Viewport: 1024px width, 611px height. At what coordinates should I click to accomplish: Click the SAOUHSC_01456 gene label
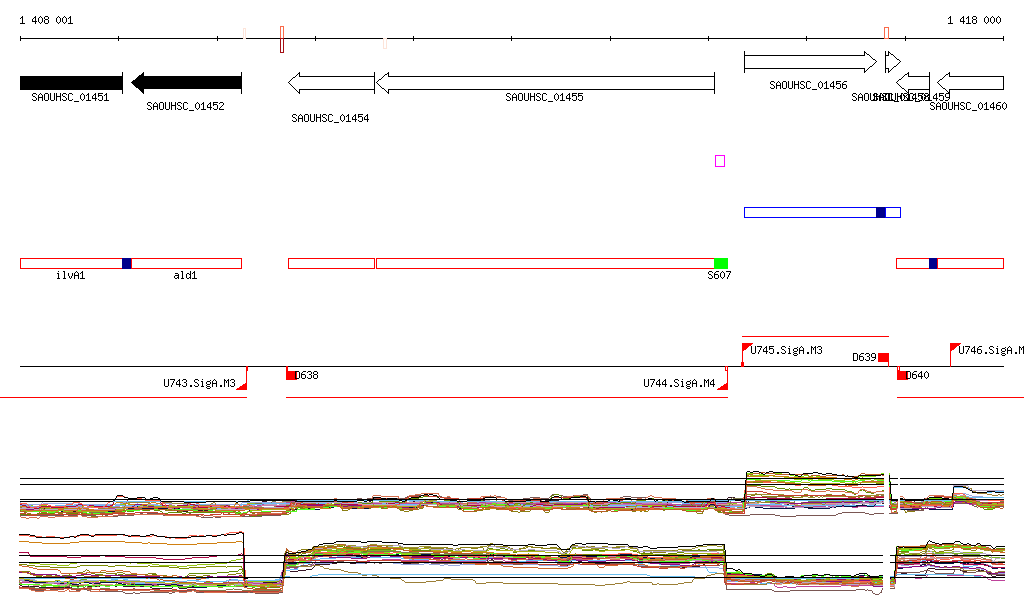tap(808, 86)
